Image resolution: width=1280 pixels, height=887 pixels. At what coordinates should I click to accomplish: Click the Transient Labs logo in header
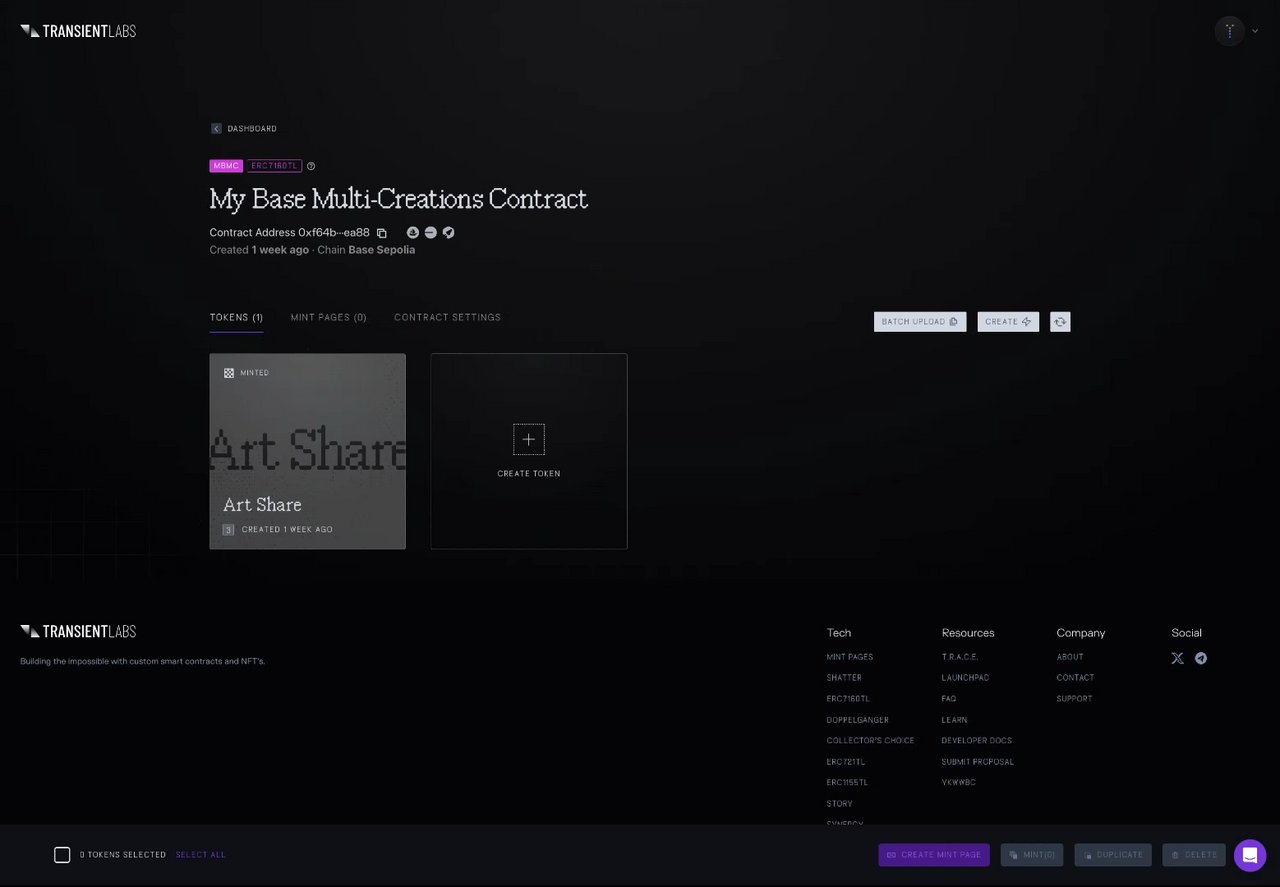pos(78,31)
